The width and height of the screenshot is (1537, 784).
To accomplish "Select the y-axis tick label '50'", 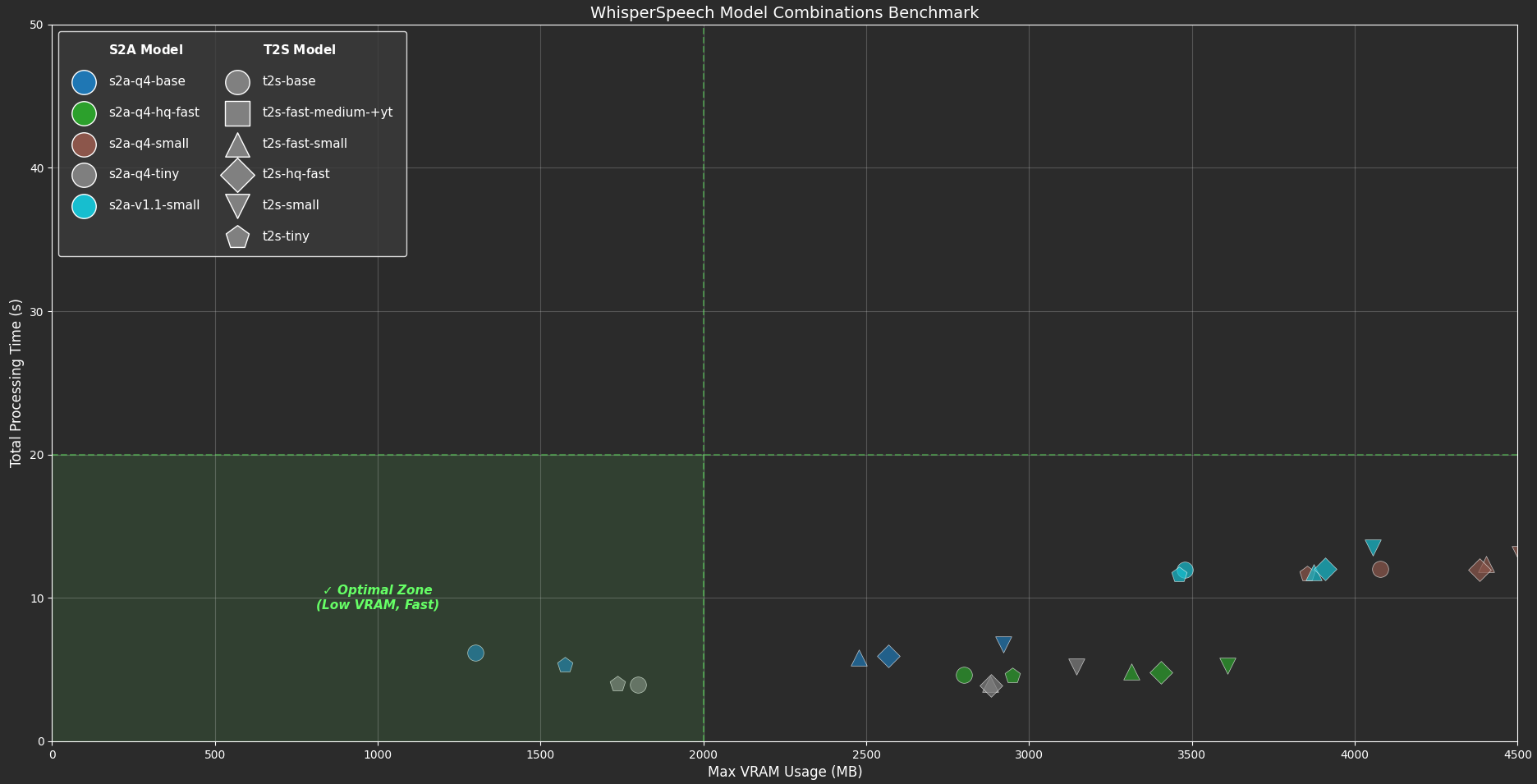I will (37, 25).
